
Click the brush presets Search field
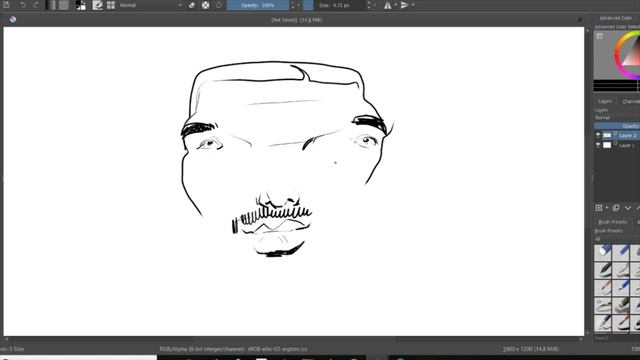(617, 338)
